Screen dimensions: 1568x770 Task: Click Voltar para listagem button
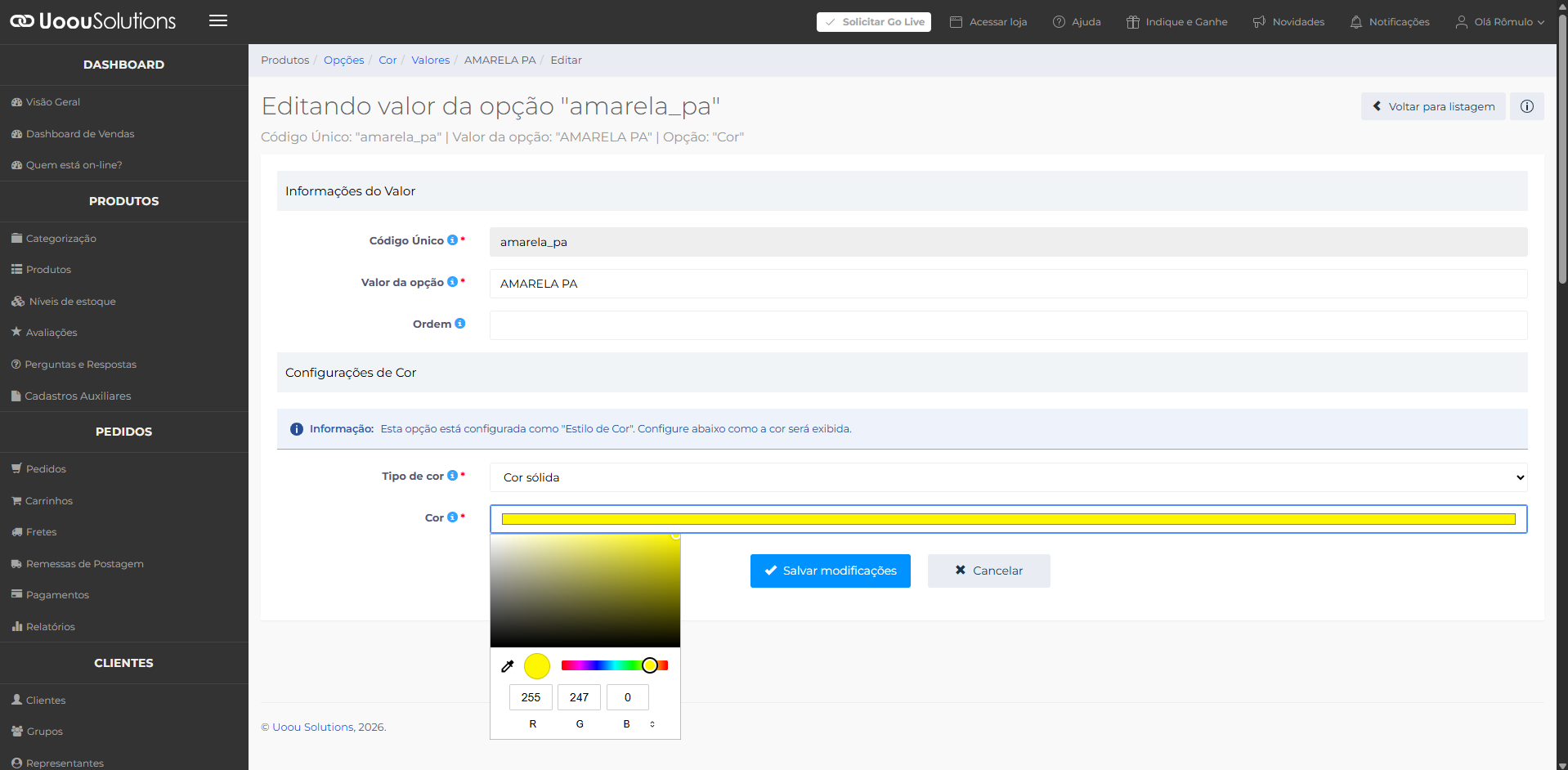point(1433,106)
